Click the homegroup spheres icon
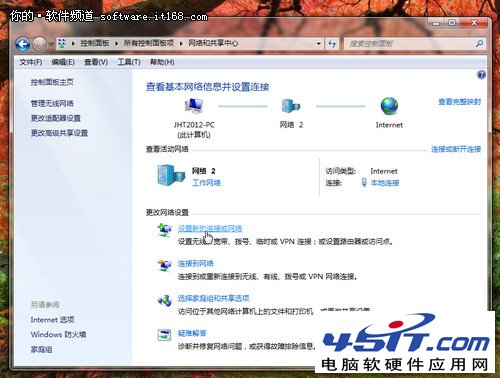 pyautogui.click(x=164, y=300)
